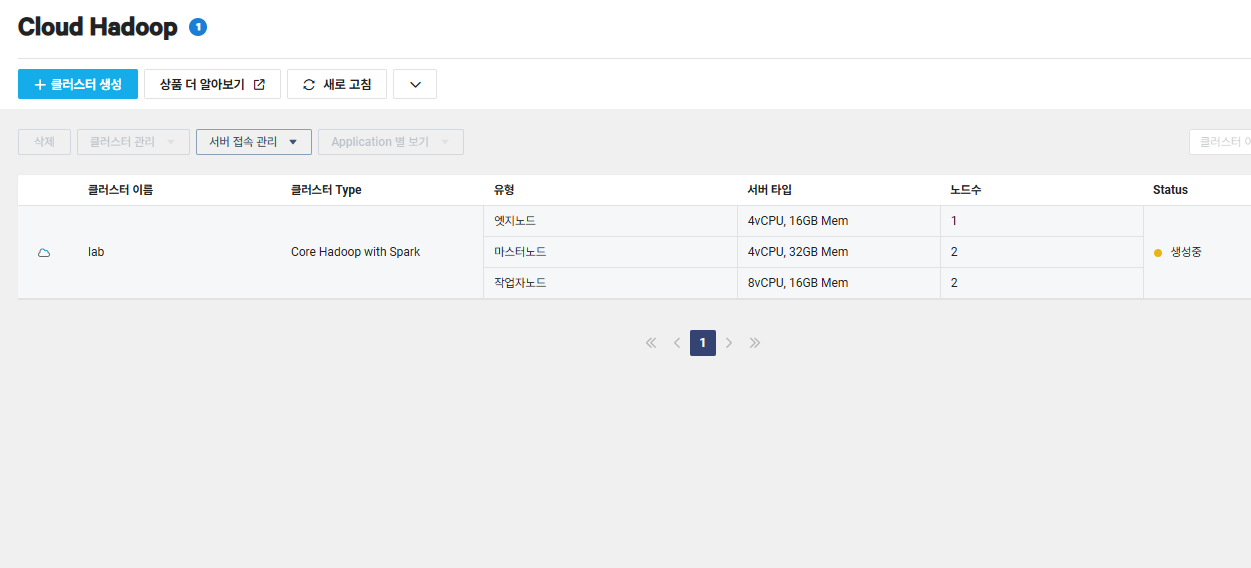Click the external link icon on 상품 더 알아보기
The image size is (1251, 568).
pyautogui.click(x=259, y=85)
